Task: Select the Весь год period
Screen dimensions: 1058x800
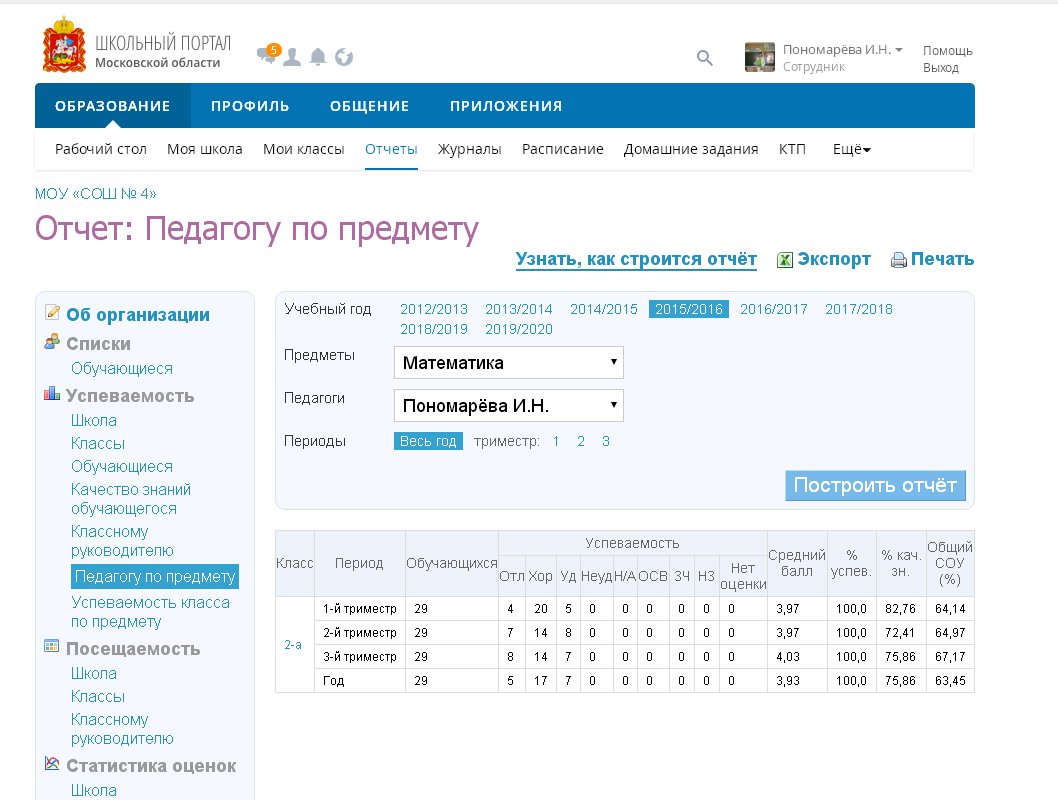Action: pos(428,441)
